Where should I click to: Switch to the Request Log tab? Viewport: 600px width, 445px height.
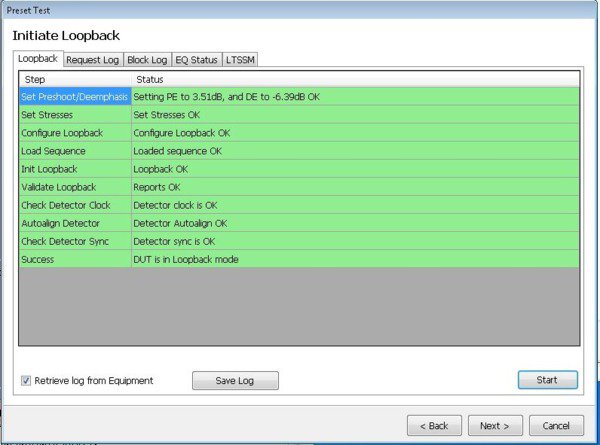(94, 60)
